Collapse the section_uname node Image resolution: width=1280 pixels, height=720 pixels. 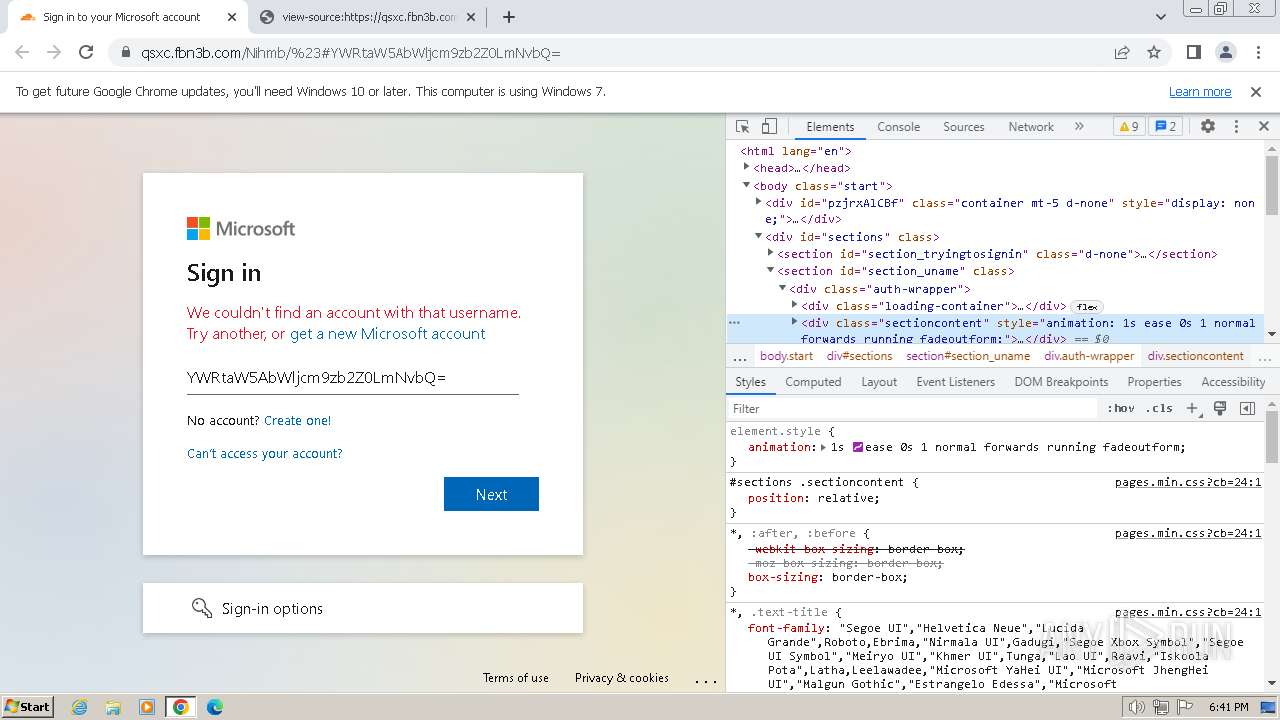coord(770,270)
